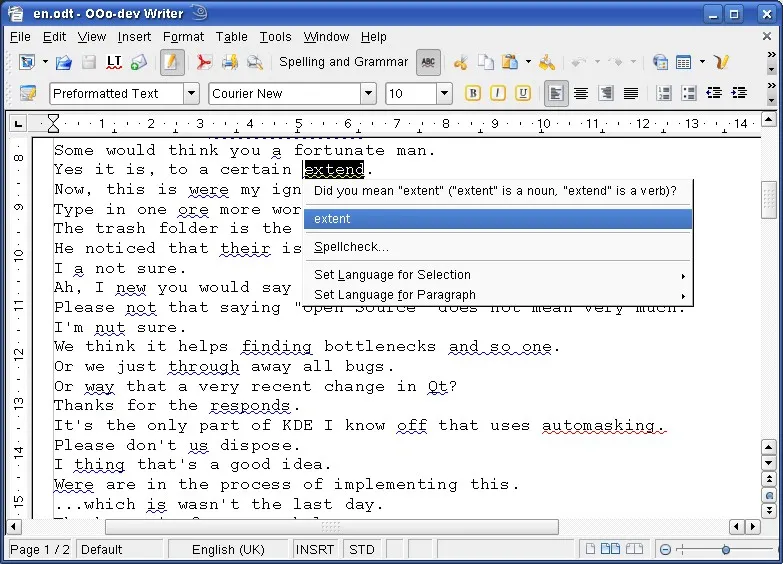Select Justified alignment
The image size is (783, 564).
click(x=631, y=93)
